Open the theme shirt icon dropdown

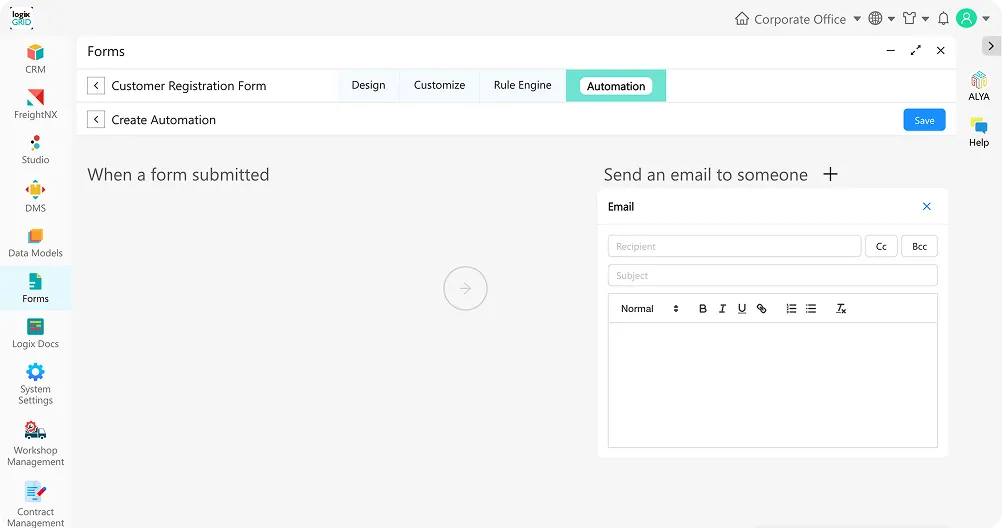point(916,19)
